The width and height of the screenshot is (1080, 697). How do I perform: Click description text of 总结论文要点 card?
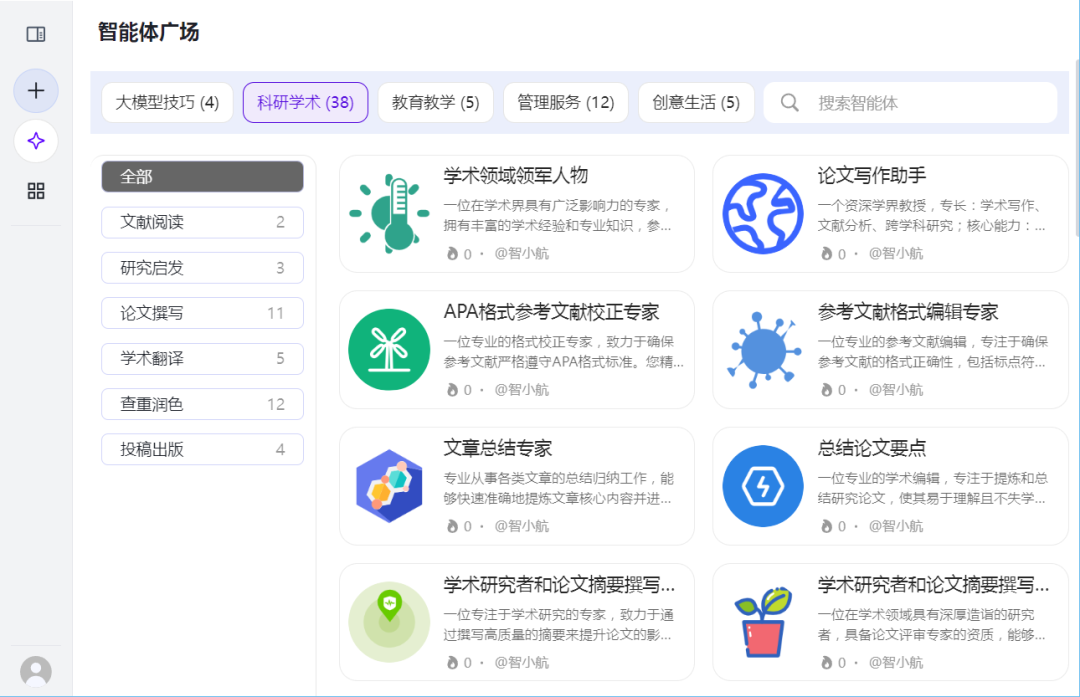pyautogui.click(x=933, y=488)
